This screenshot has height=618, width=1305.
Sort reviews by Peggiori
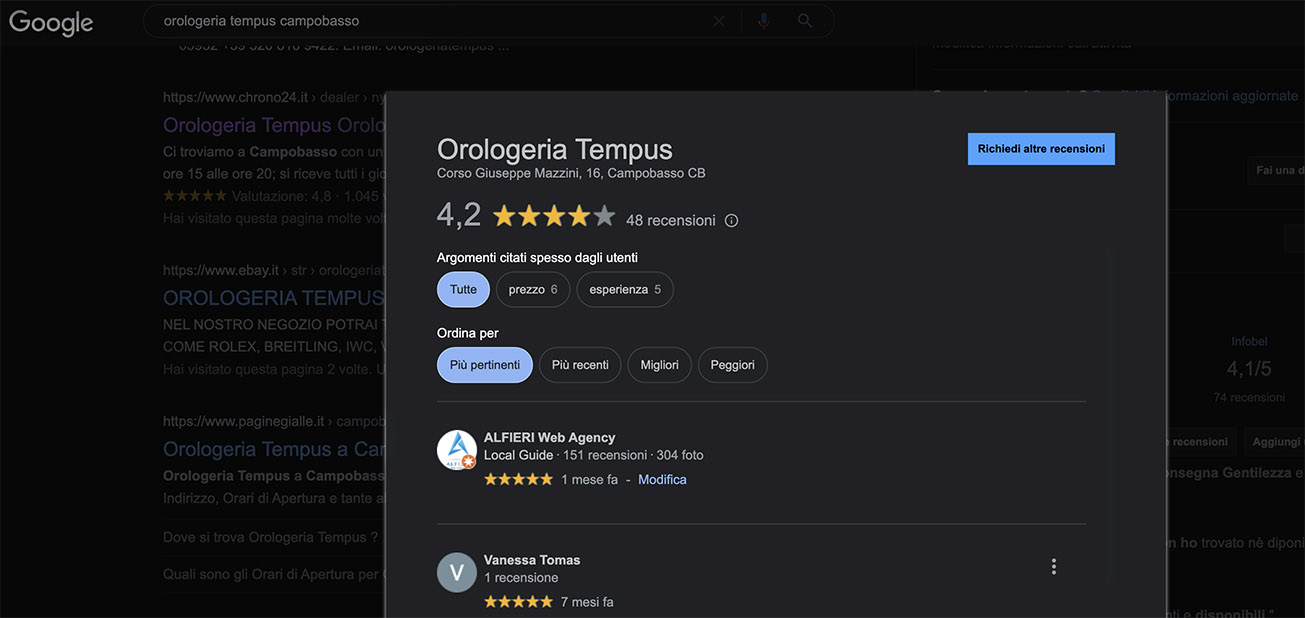pyautogui.click(x=732, y=365)
